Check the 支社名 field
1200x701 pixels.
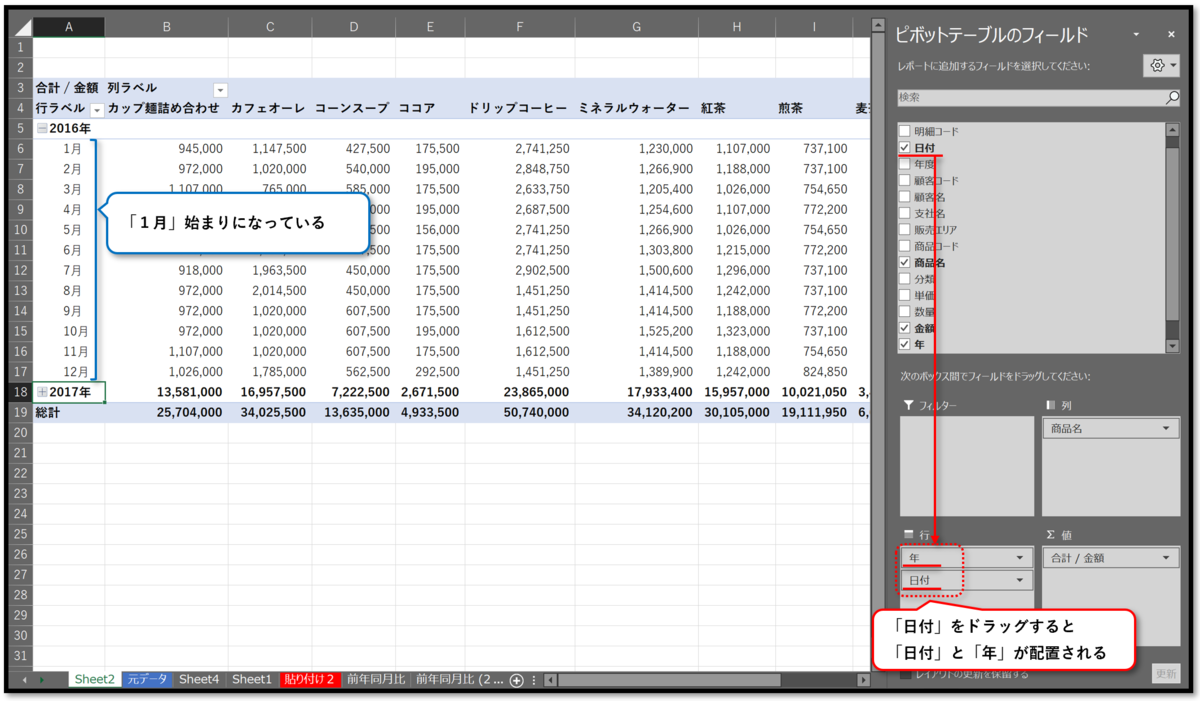click(905, 213)
